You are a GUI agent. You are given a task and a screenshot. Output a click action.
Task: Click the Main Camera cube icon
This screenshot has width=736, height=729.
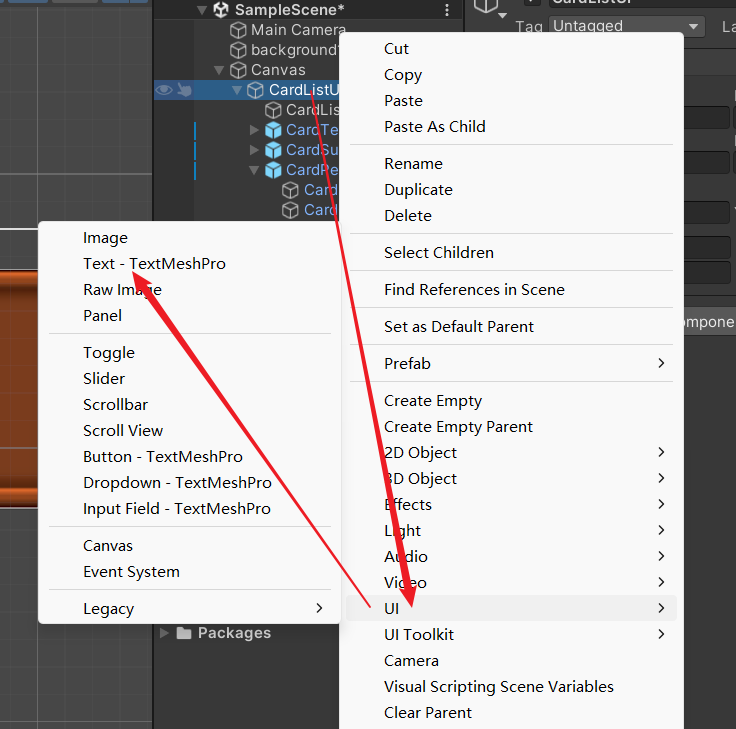[238, 31]
